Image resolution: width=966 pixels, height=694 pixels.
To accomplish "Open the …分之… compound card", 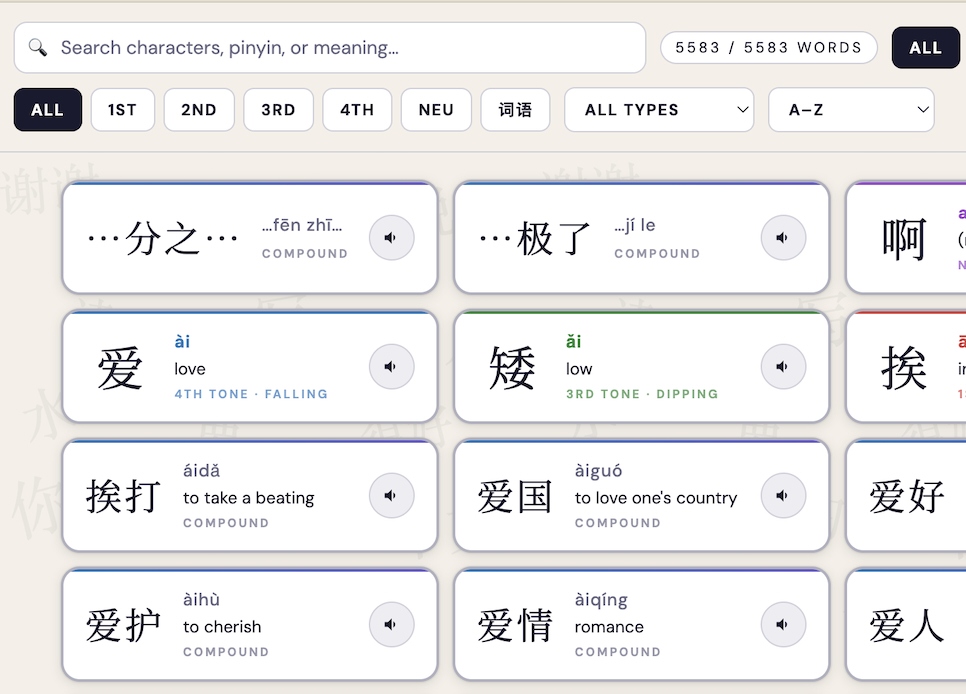I will point(250,238).
